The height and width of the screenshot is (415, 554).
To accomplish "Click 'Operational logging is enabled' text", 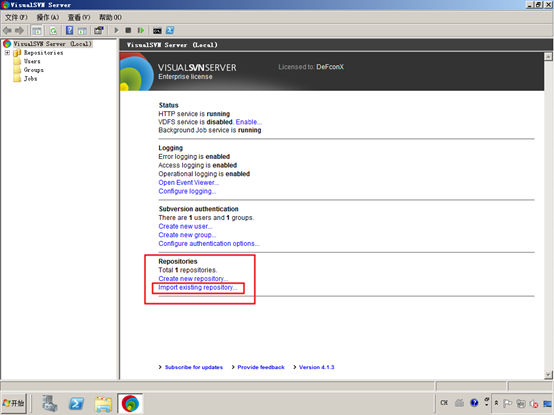I will (x=204, y=174).
